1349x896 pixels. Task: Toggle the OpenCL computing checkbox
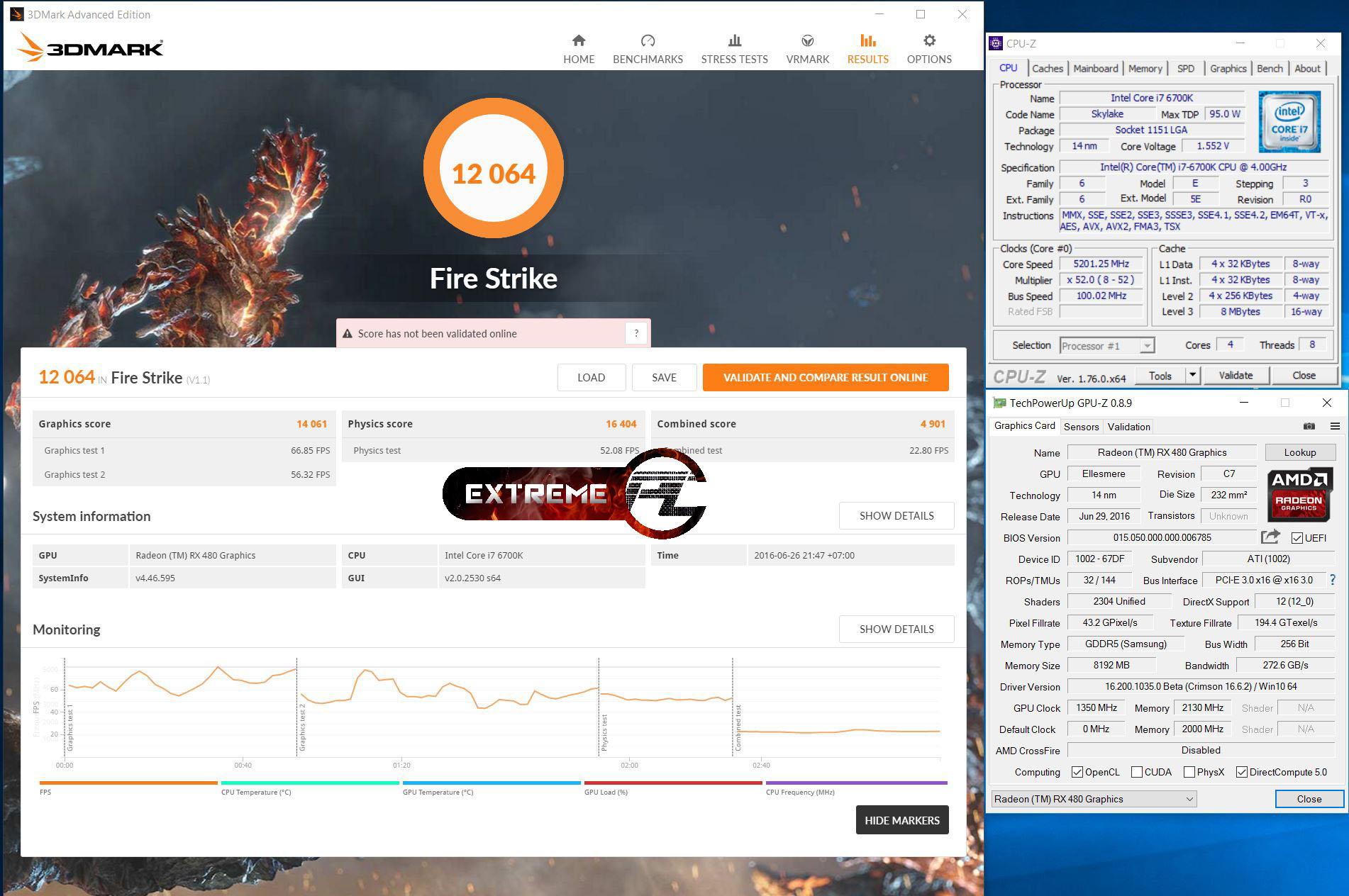[x=1077, y=772]
